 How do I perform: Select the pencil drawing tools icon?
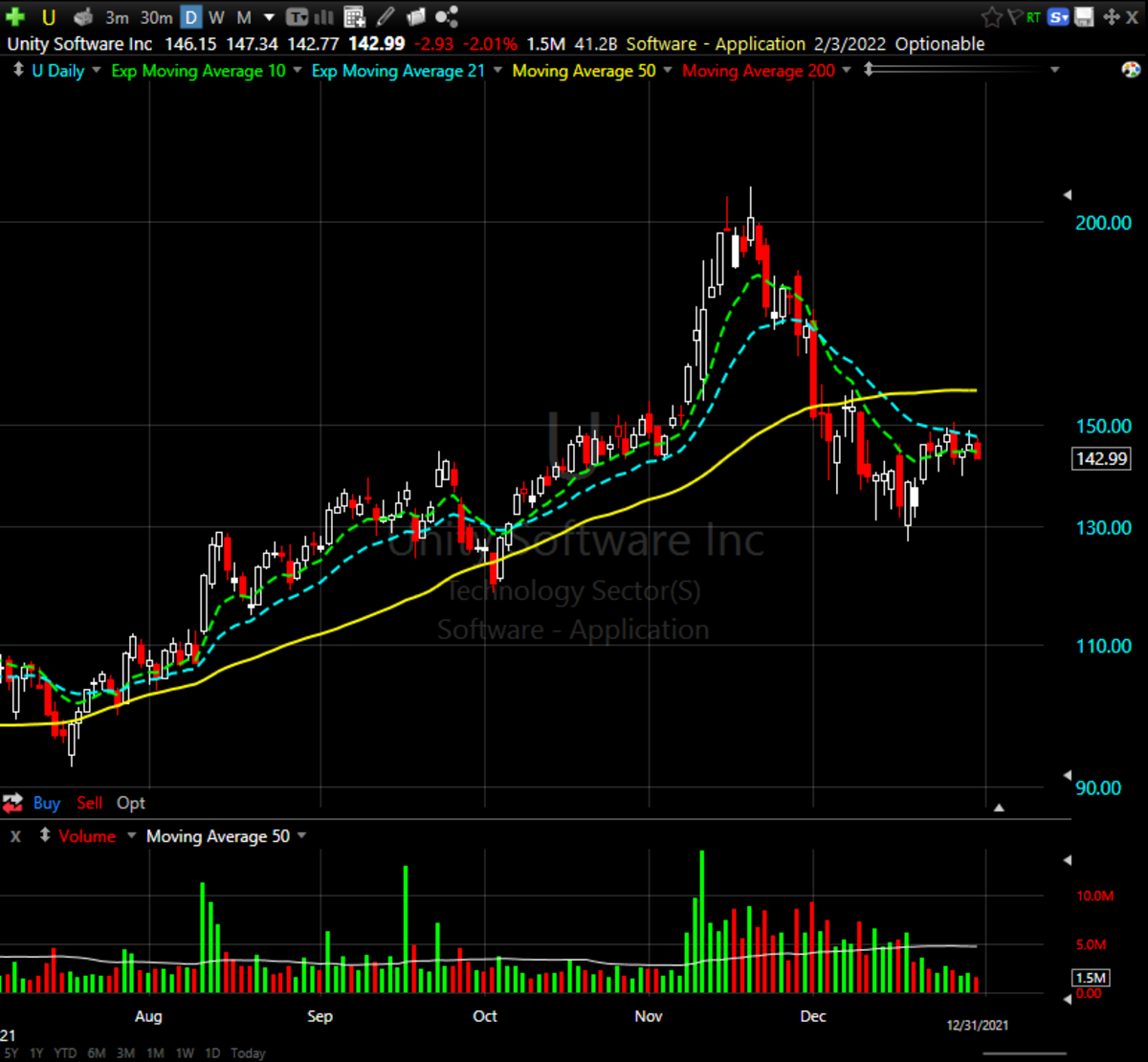tap(385, 17)
